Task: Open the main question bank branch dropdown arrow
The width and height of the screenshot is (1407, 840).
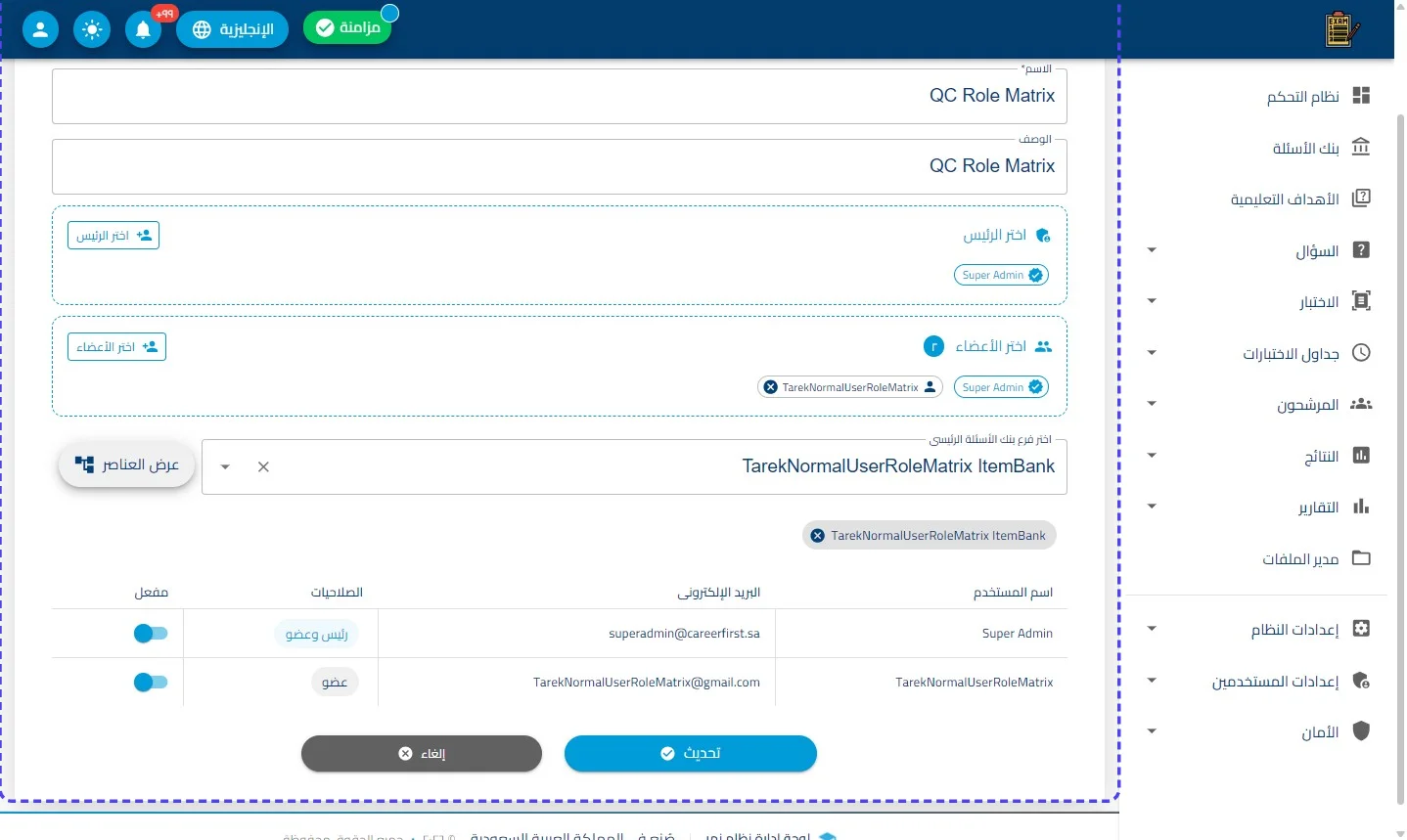Action: coord(225,467)
